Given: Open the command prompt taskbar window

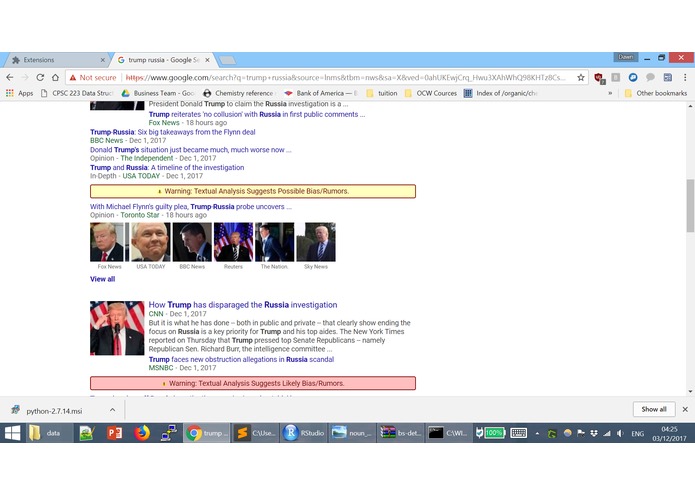Looking at the screenshot, I should point(448,433).
